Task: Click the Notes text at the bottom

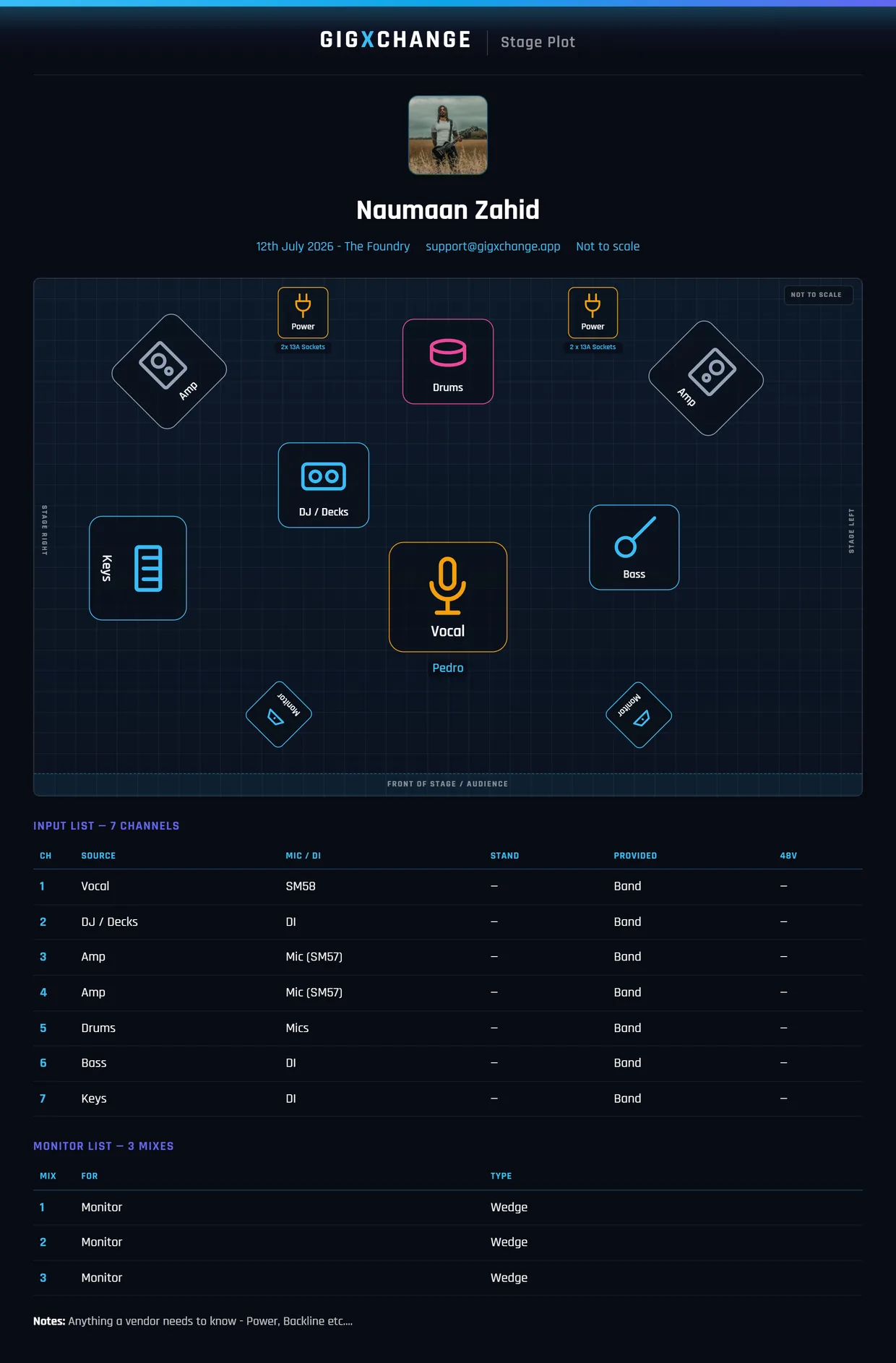Action: coord(193,1321)
